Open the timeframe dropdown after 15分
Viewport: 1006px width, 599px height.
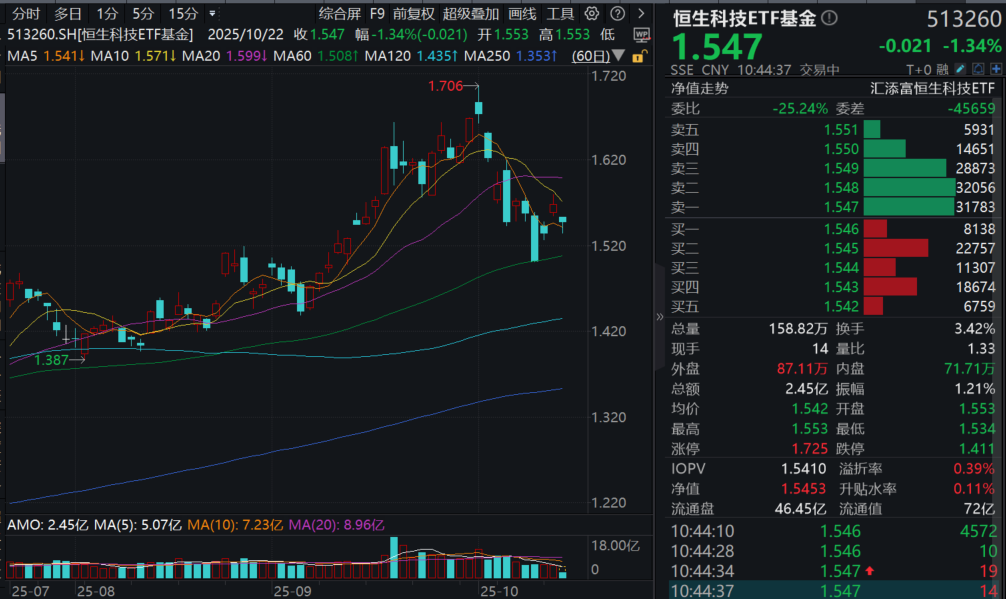[212, 14]
